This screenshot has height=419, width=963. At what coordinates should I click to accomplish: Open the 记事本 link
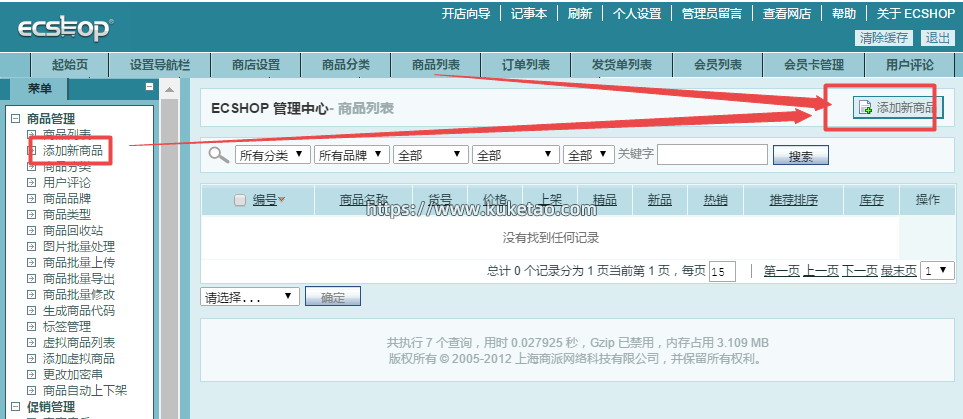click(x=529, y=14)
